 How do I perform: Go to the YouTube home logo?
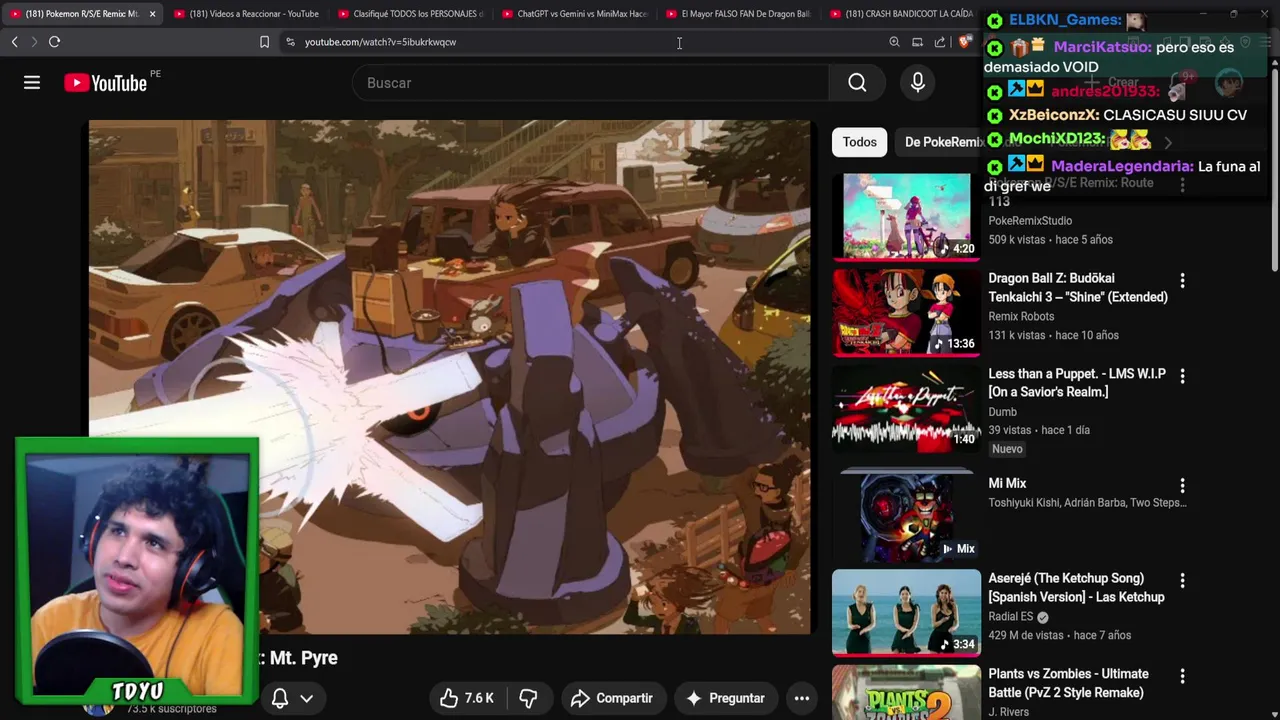105,83
